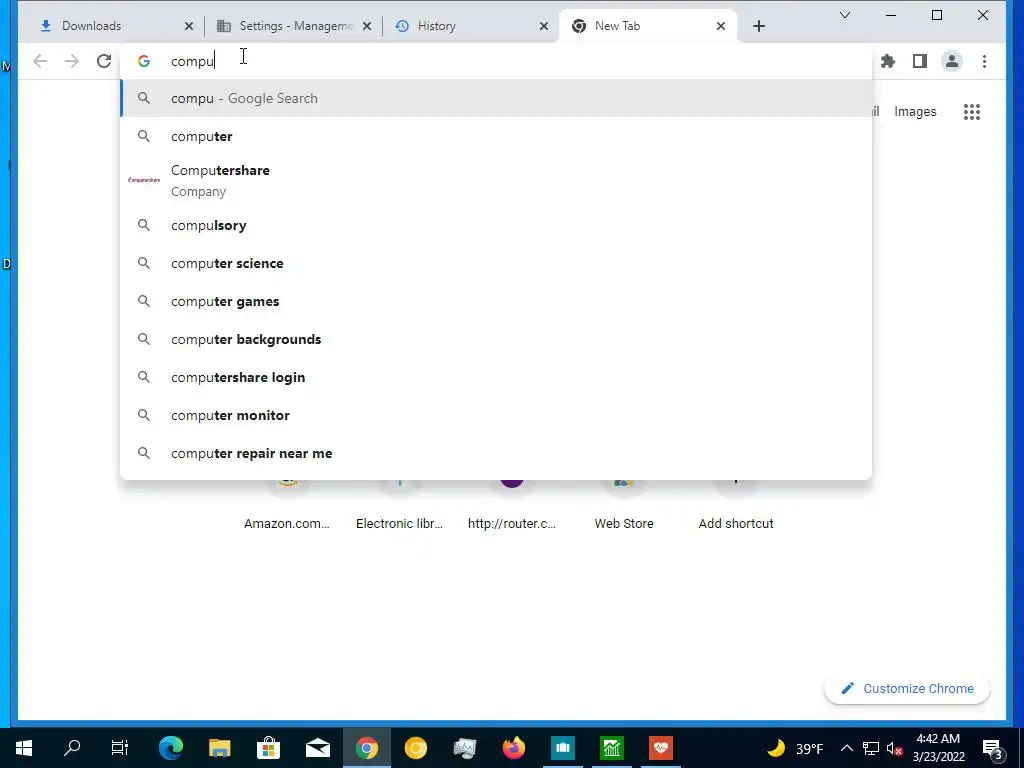Show hidden system tray icons
Viewport: 1024px width, 768px height.
coord(846,748)
